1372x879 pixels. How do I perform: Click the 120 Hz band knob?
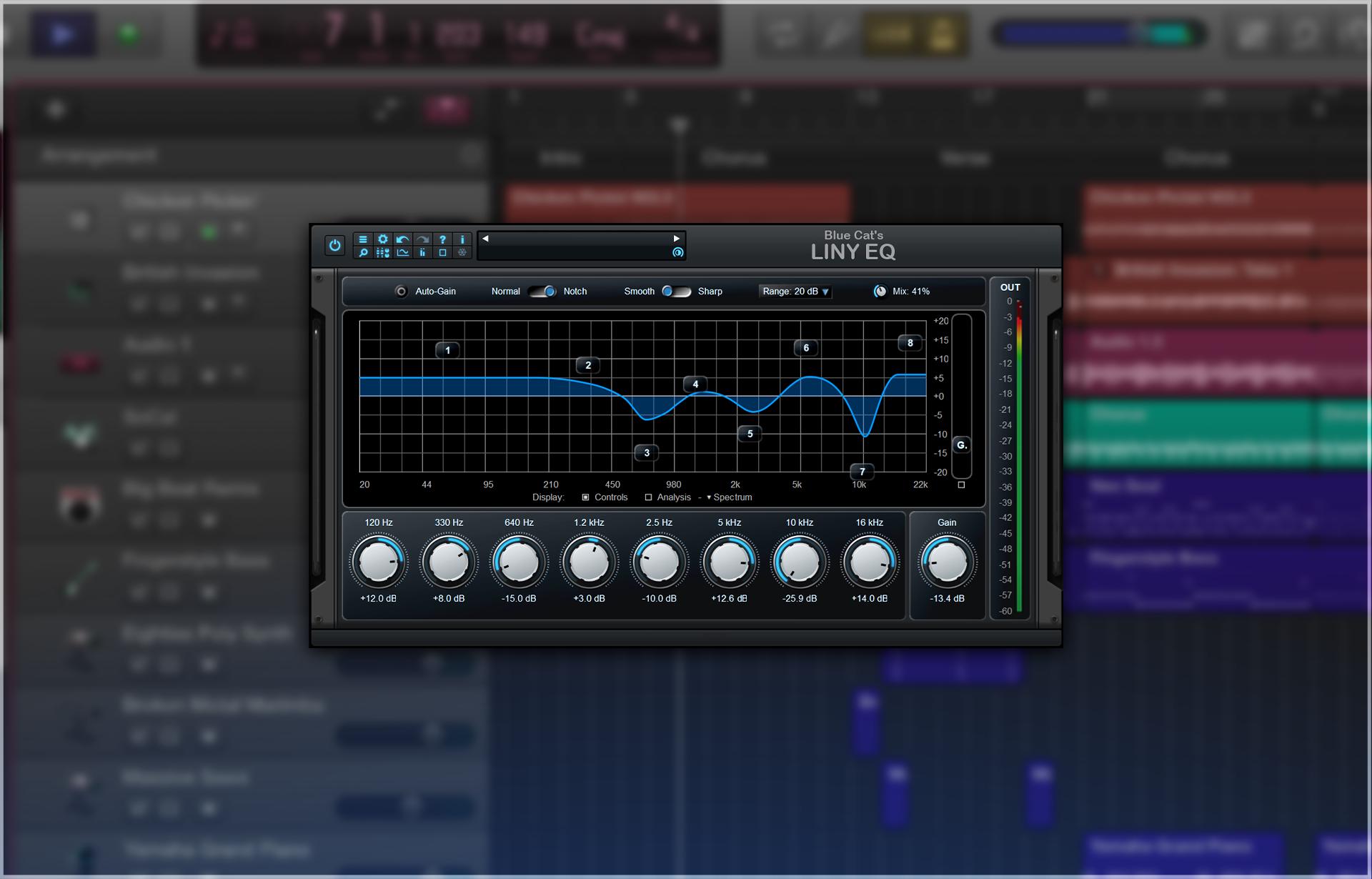coord(379,562)
